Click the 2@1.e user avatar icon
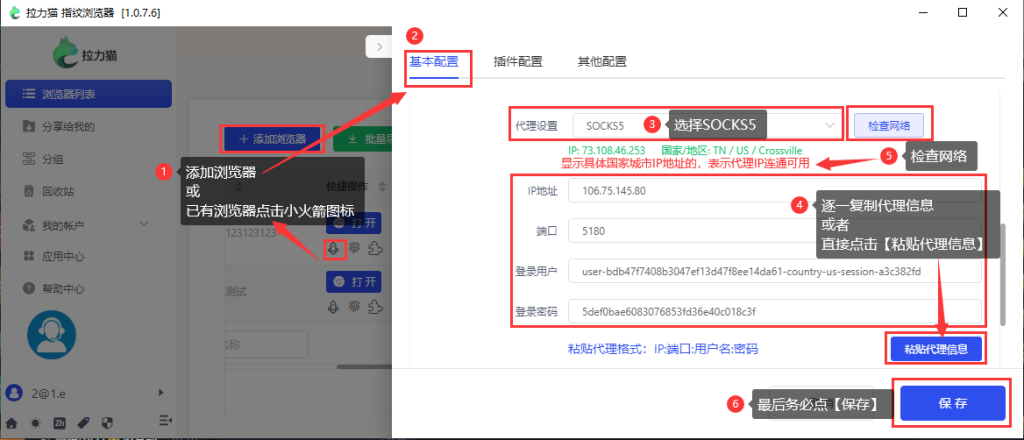 (12, 392)
